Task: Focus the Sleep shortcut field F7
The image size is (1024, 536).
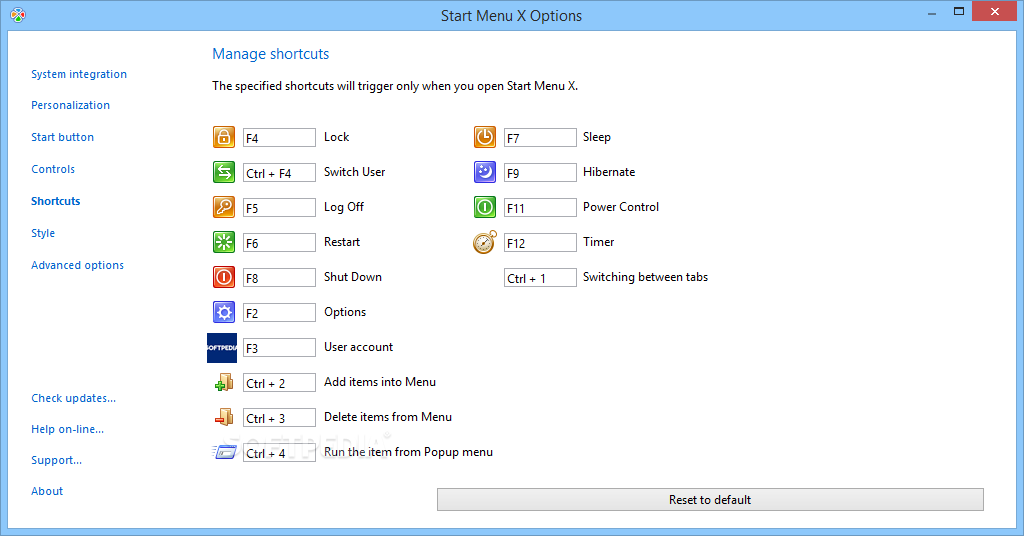Action: pos(540,138)
